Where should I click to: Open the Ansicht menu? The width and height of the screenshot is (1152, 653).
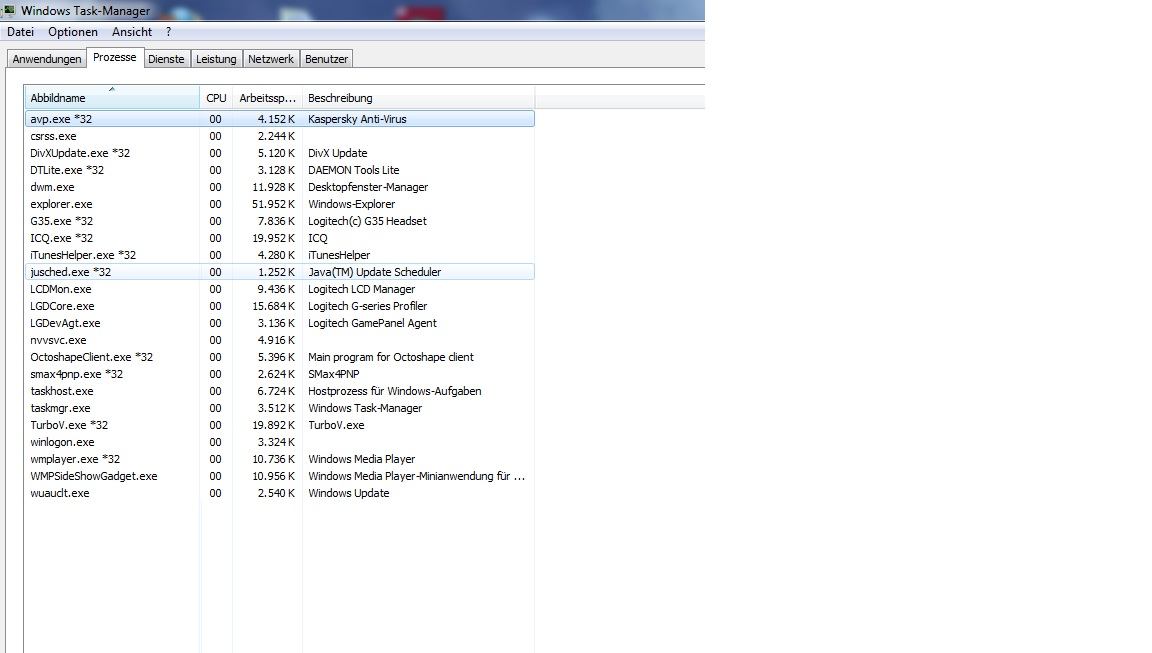pos(132,32)
